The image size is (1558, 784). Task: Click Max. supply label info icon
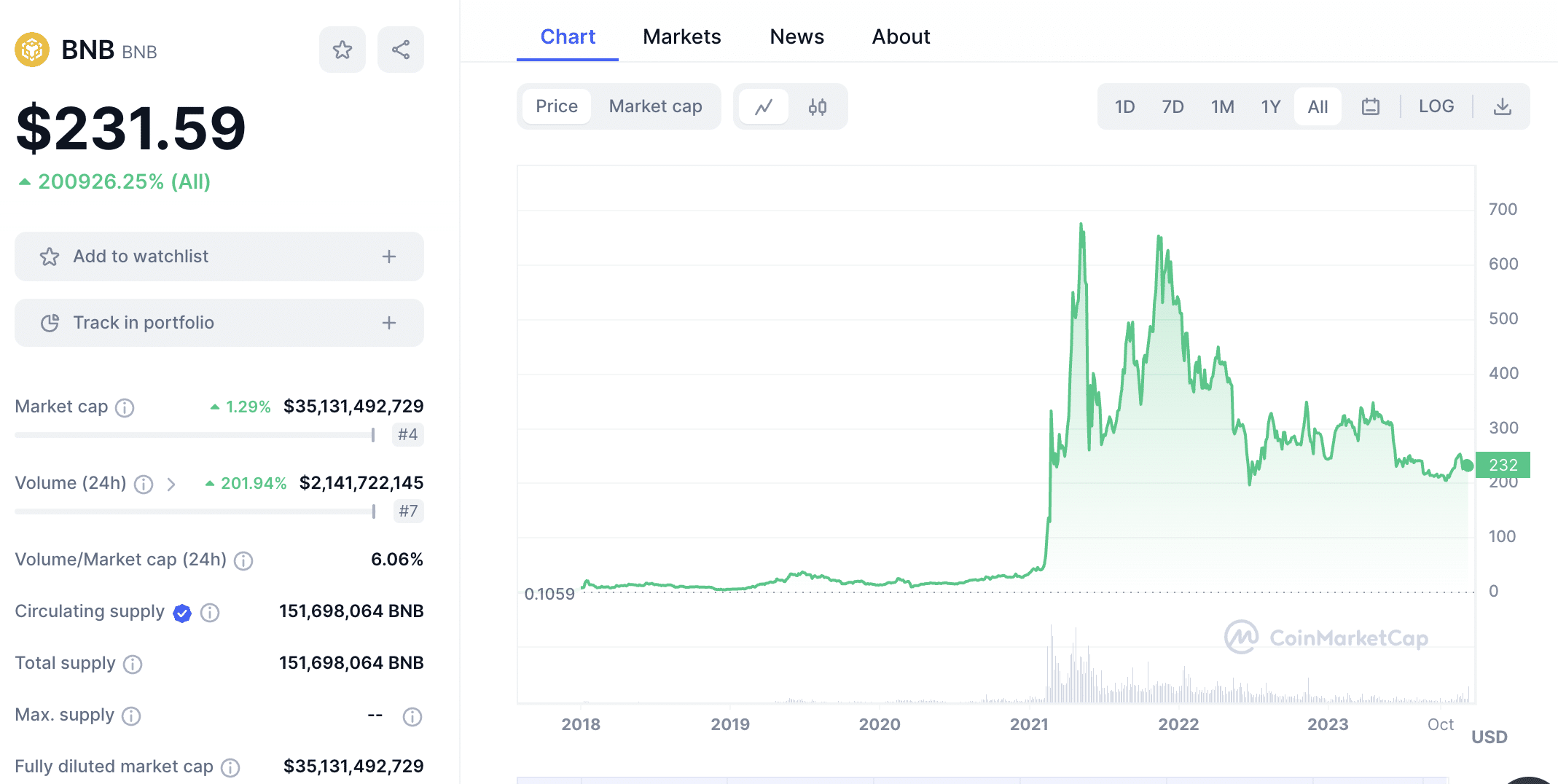coord(131,716)
